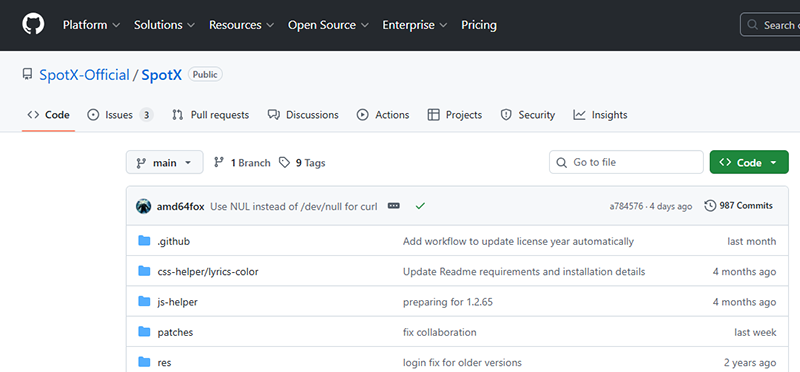Click 'last month' timestamp in .github row
Viewport: 800px width, 372px height.
click(752, 241)
